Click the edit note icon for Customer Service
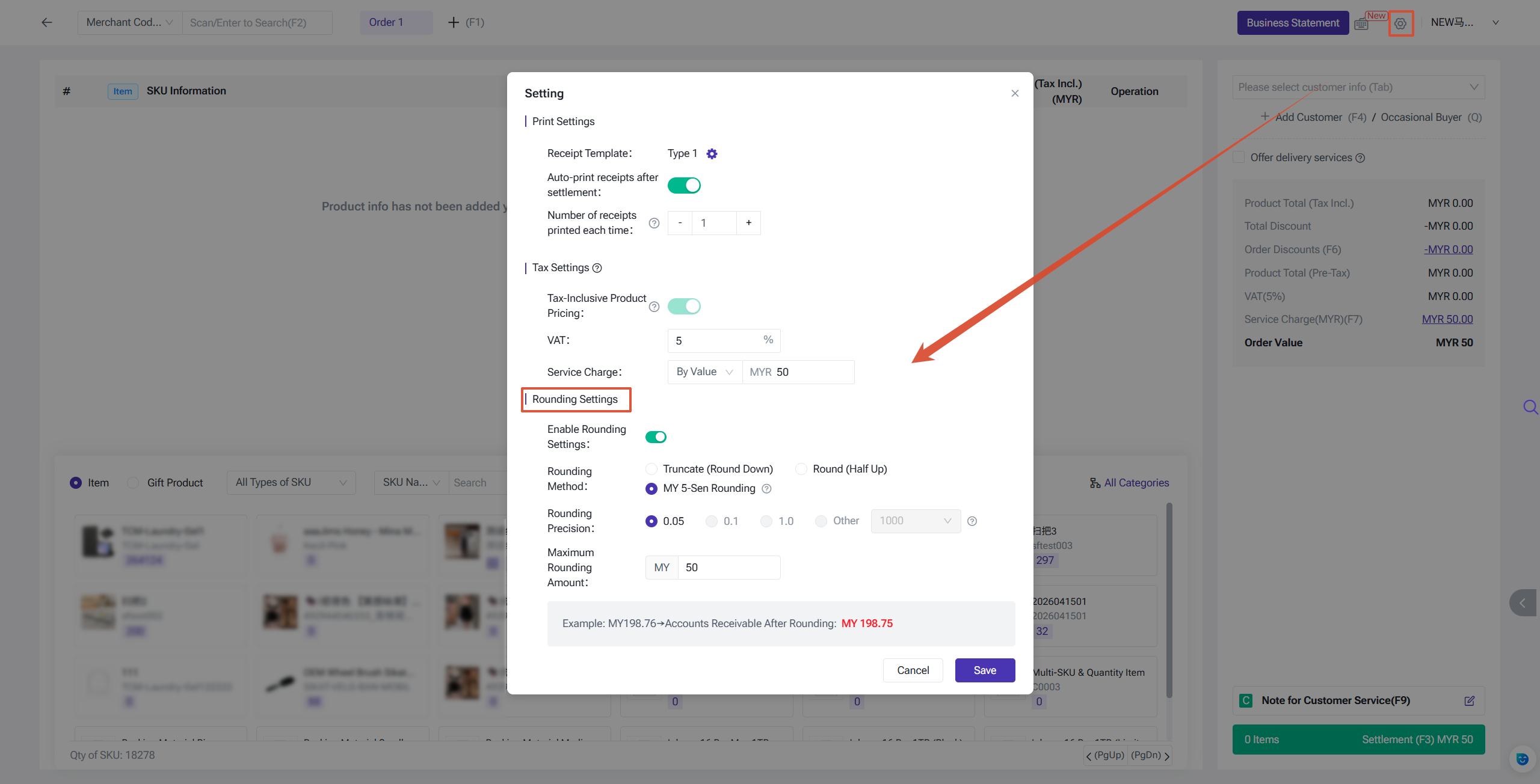Image resolution: width=1540 pixels, height=784 pixels. (1469, 700)
